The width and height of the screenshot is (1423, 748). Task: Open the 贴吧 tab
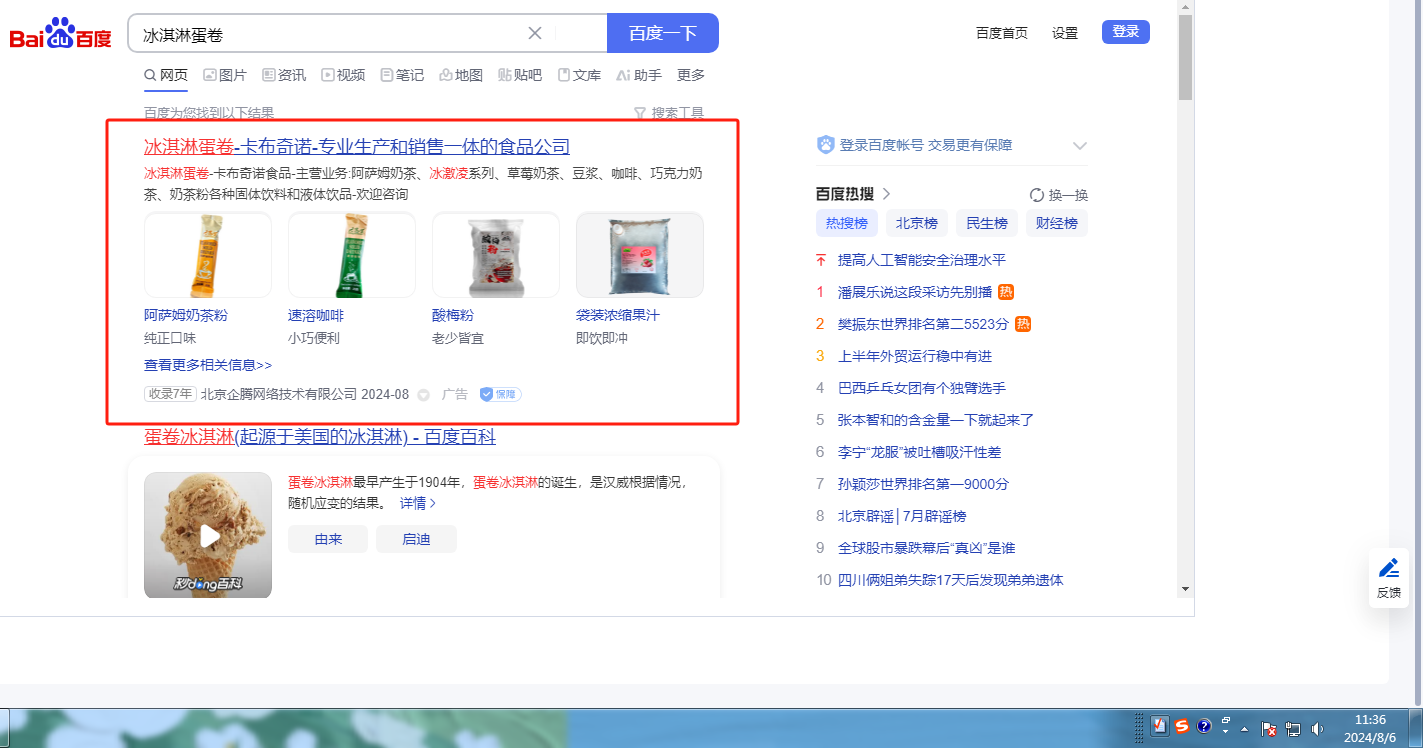520,75
